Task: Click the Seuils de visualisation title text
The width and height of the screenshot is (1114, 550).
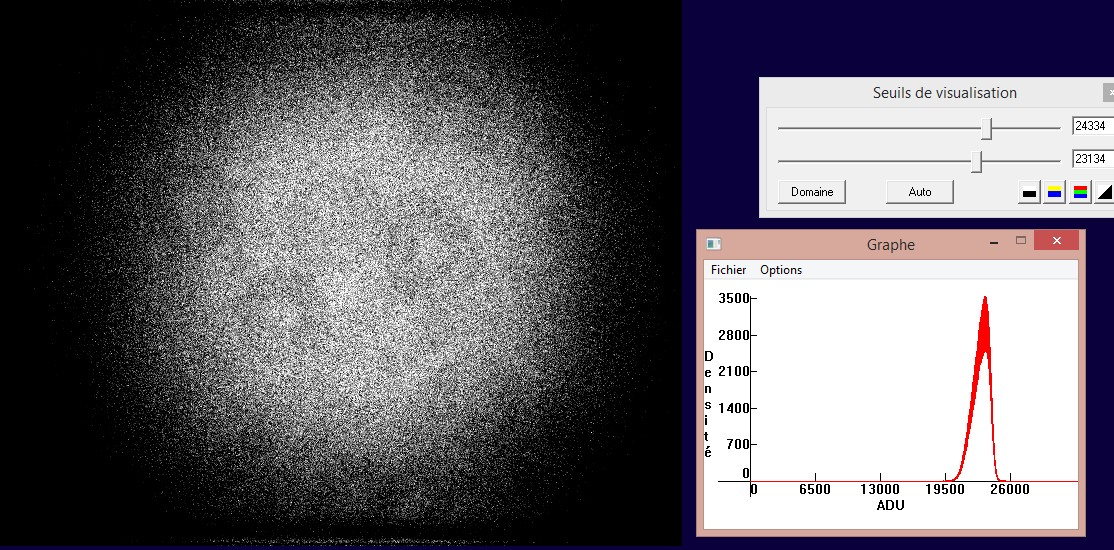Action: point(944,92)
